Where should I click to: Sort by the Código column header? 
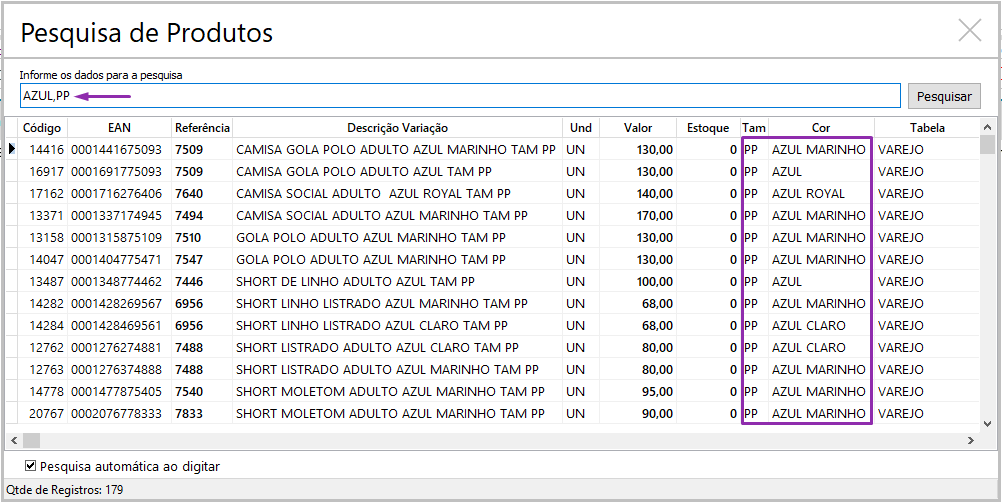click(42, 128)
